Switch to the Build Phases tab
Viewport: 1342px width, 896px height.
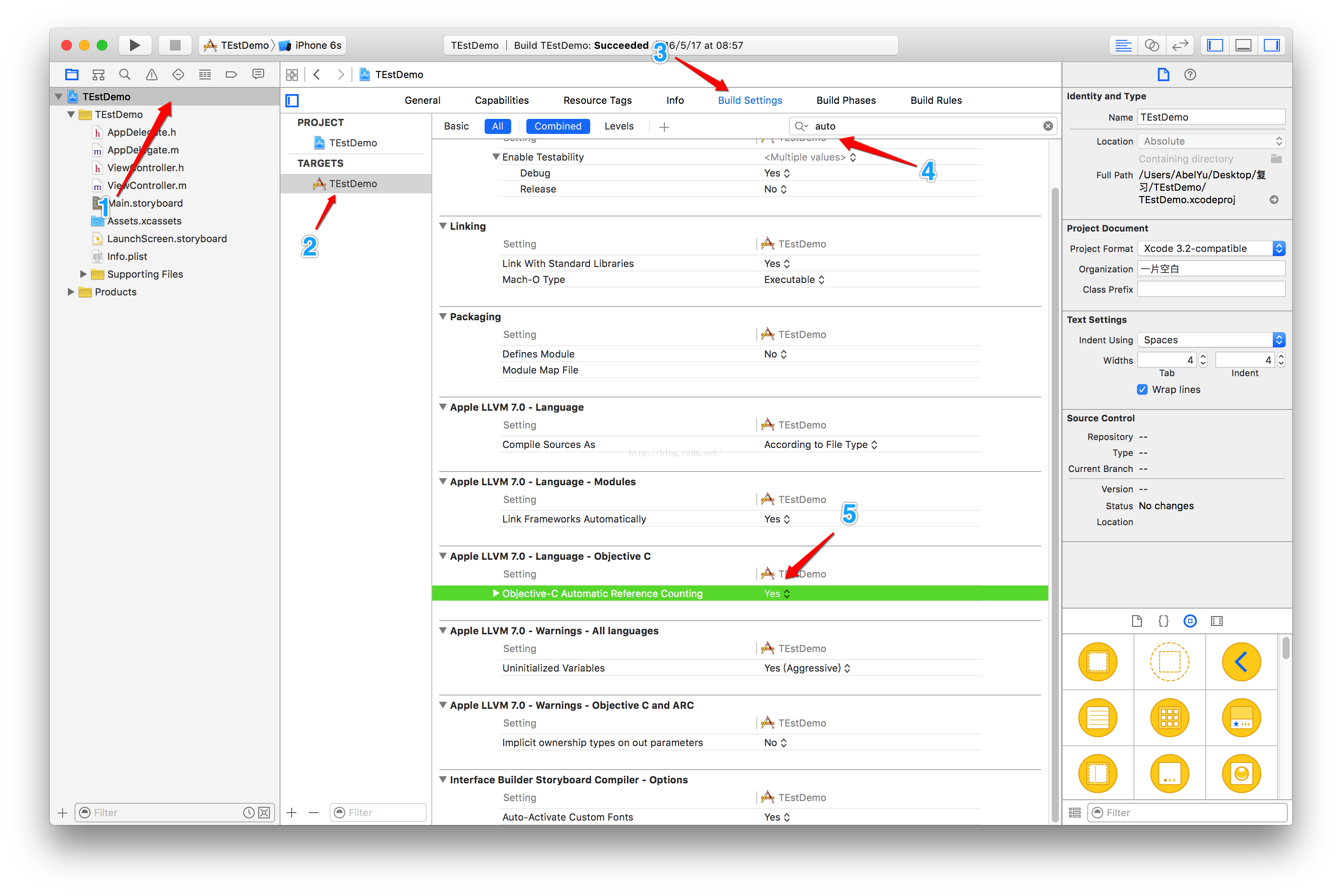click(x=845, y=100)
